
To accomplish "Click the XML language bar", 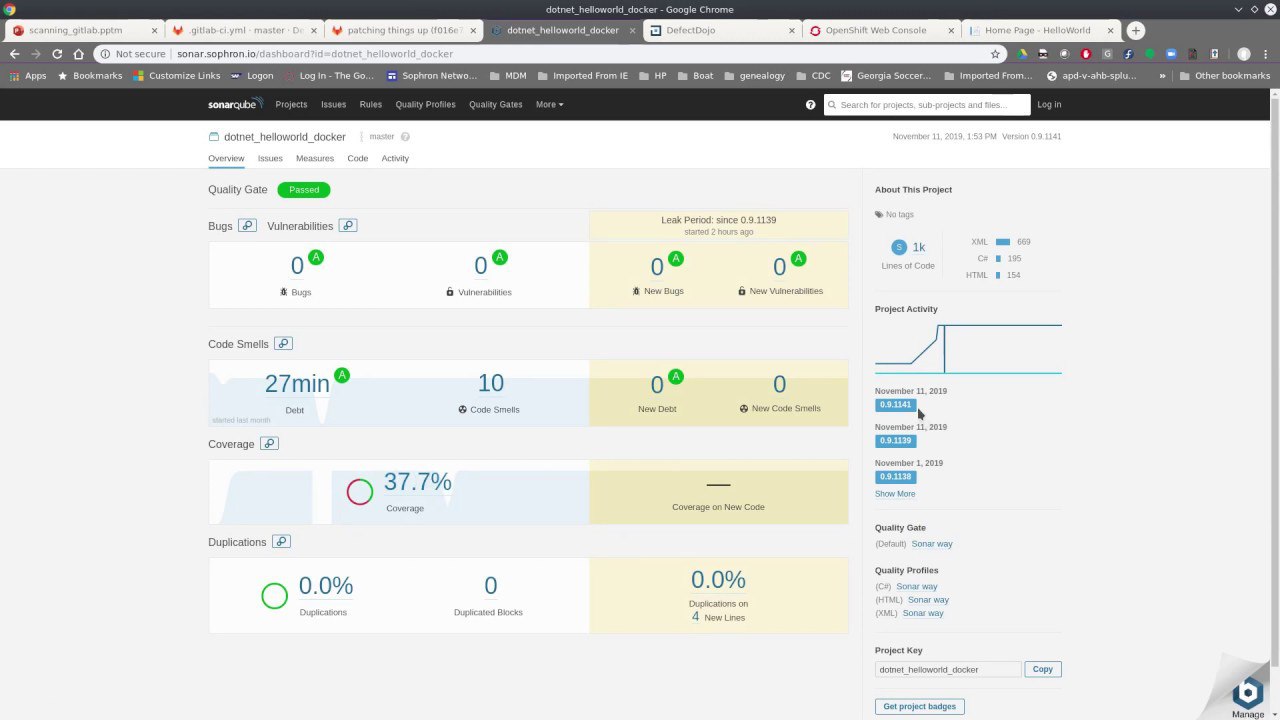I will click(x=1003, y=242).
